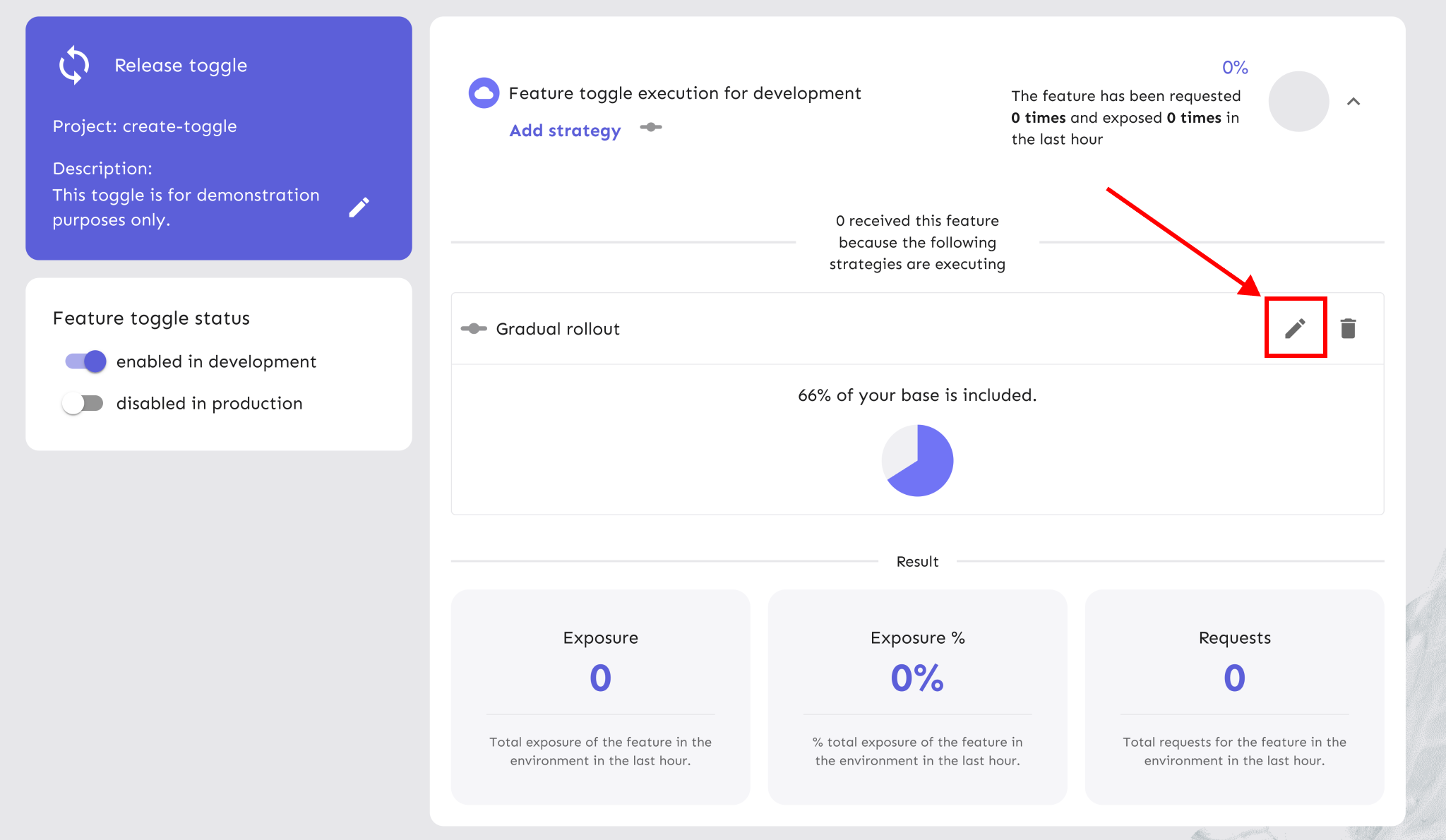Image resolution: width=1446 pixels, height=840 pixels.
Task: Collapse the development environment section
Action: coord(1353,102)
